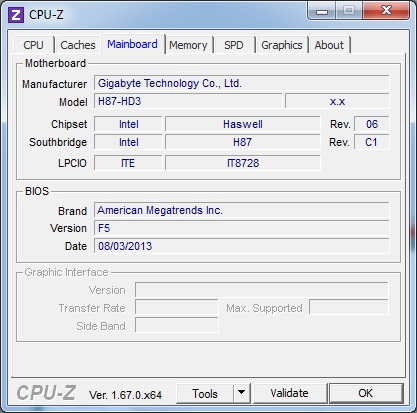Screen dimensions: 417x413
Task: Select the LPCIO chip IT8728
Action: pyautogui.click(x=243, y=163)
